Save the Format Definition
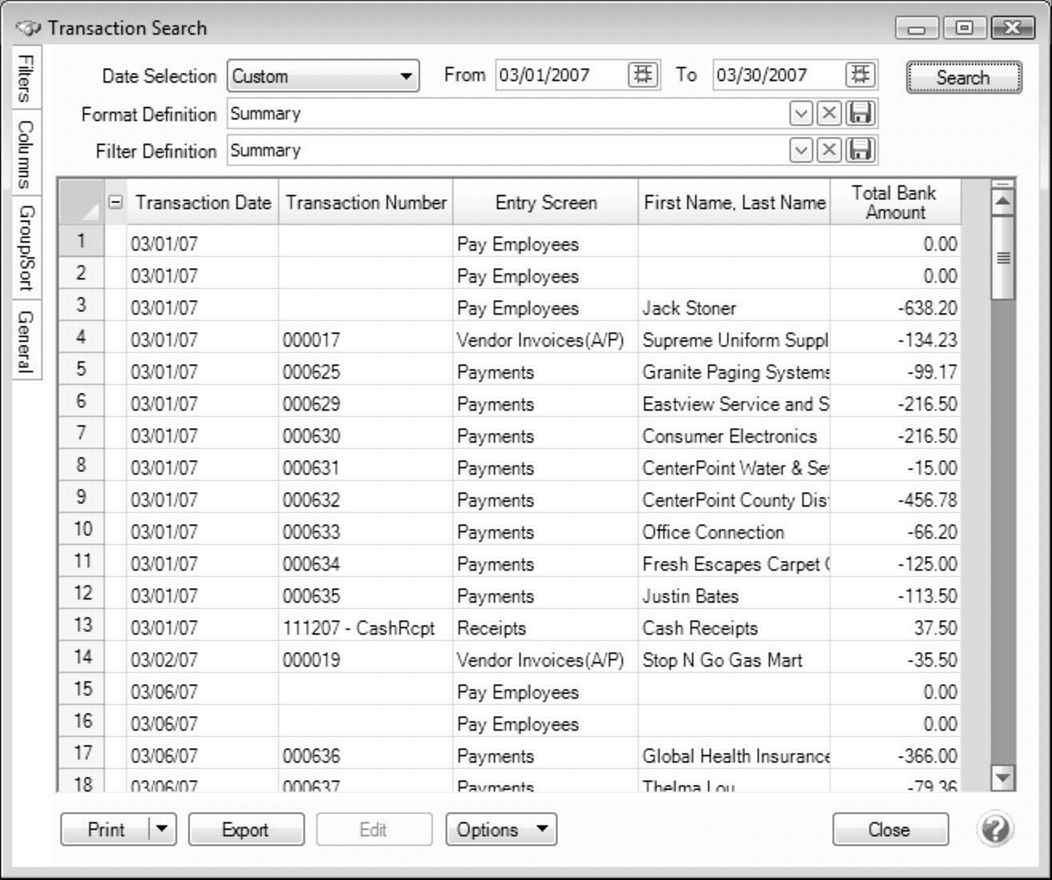The width and height of the screenshot is (1052, 880). tap(861, 114)
